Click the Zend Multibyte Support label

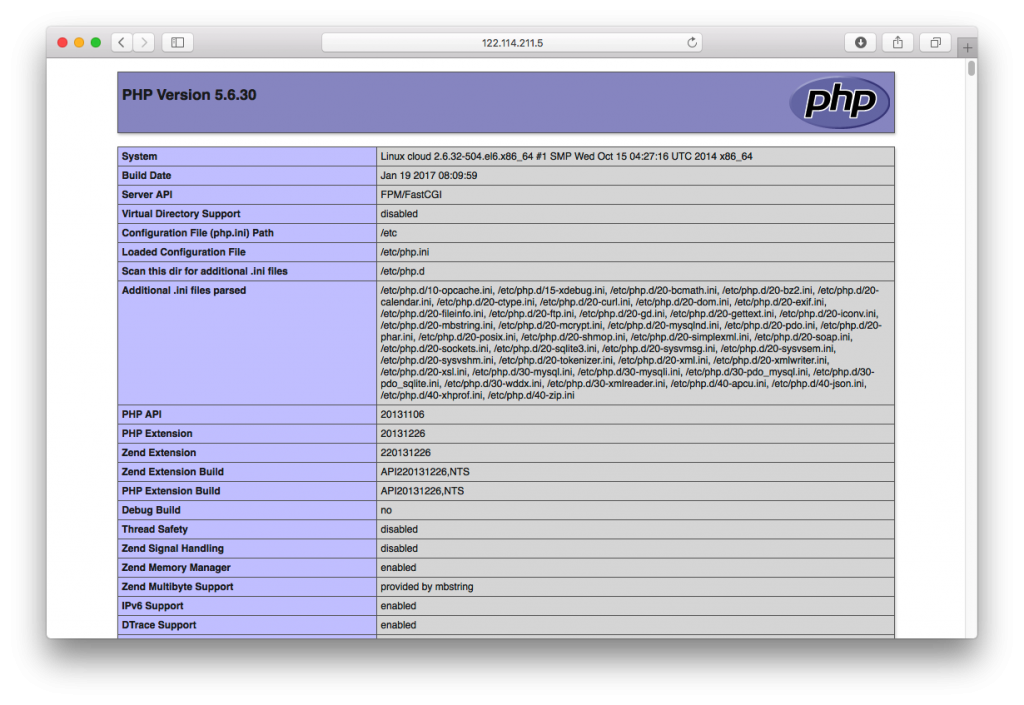tap(177, 587)
